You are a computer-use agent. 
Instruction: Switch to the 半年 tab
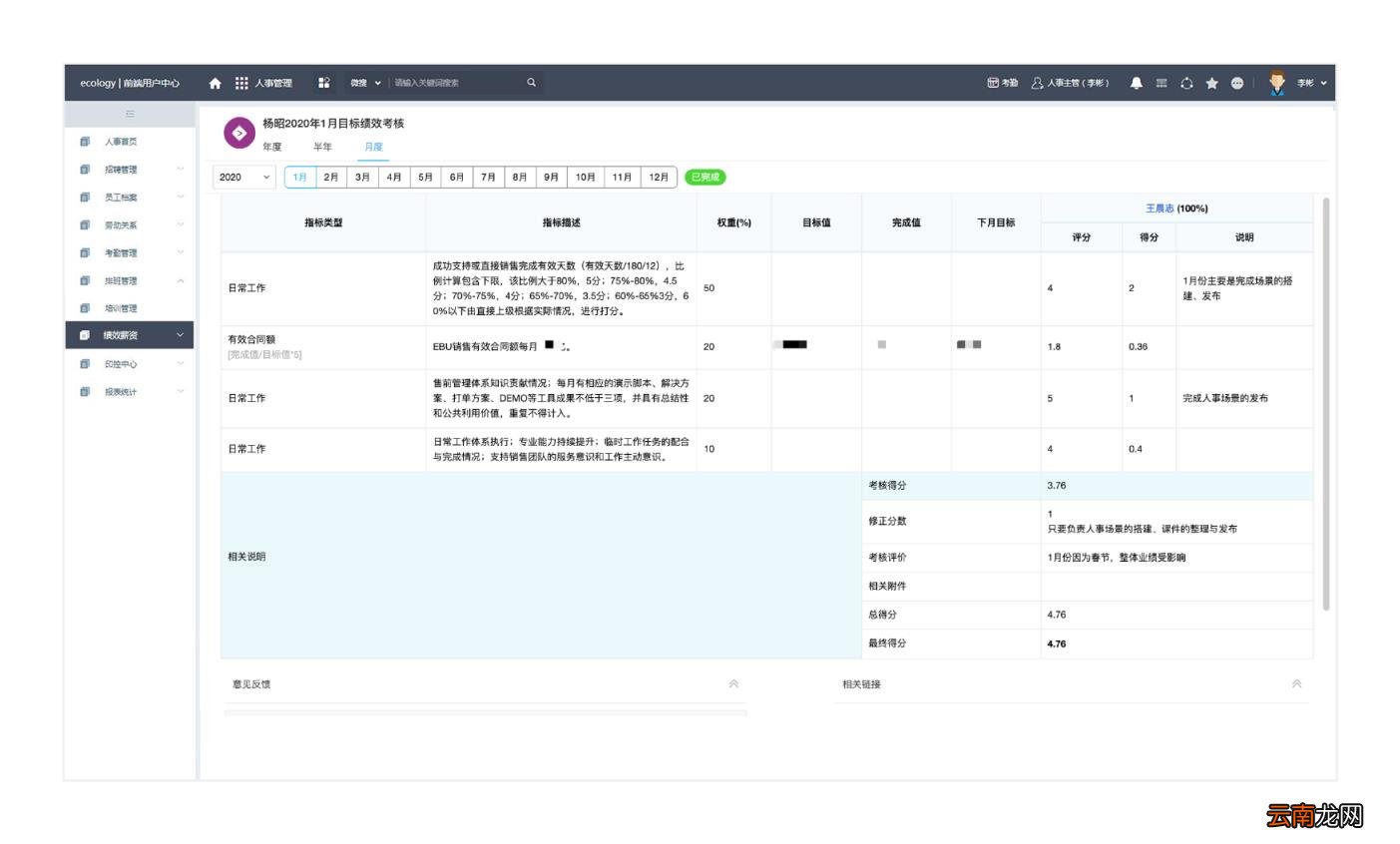pos(322,147)
